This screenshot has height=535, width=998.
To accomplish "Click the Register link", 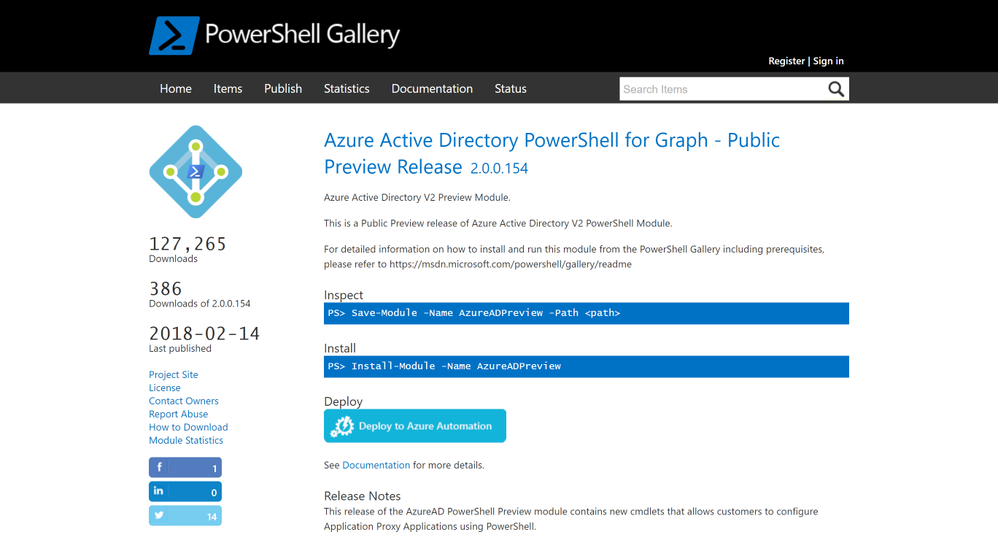I will [786, 61].
